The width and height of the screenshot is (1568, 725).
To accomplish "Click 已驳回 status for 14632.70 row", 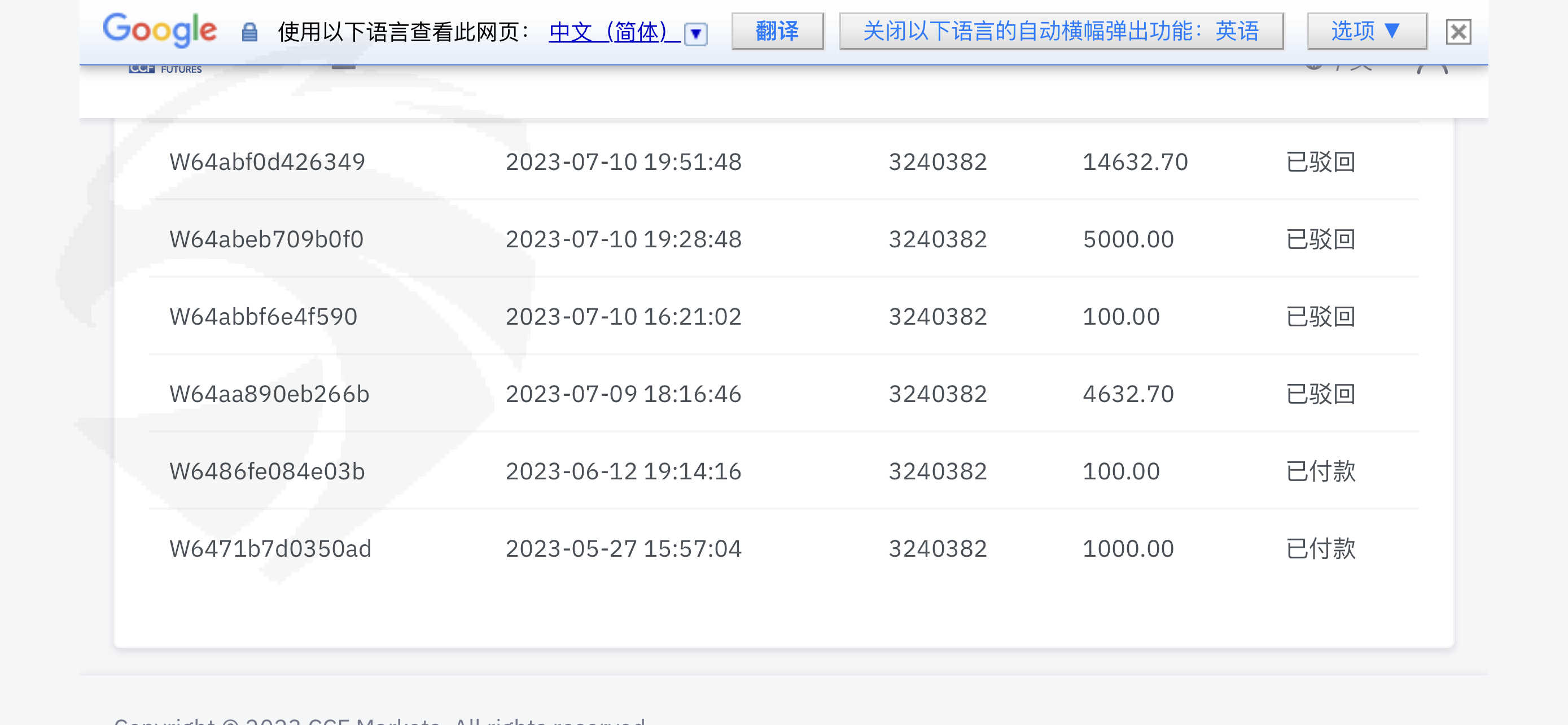I will pyautogui.click(x=1320, y=162).
